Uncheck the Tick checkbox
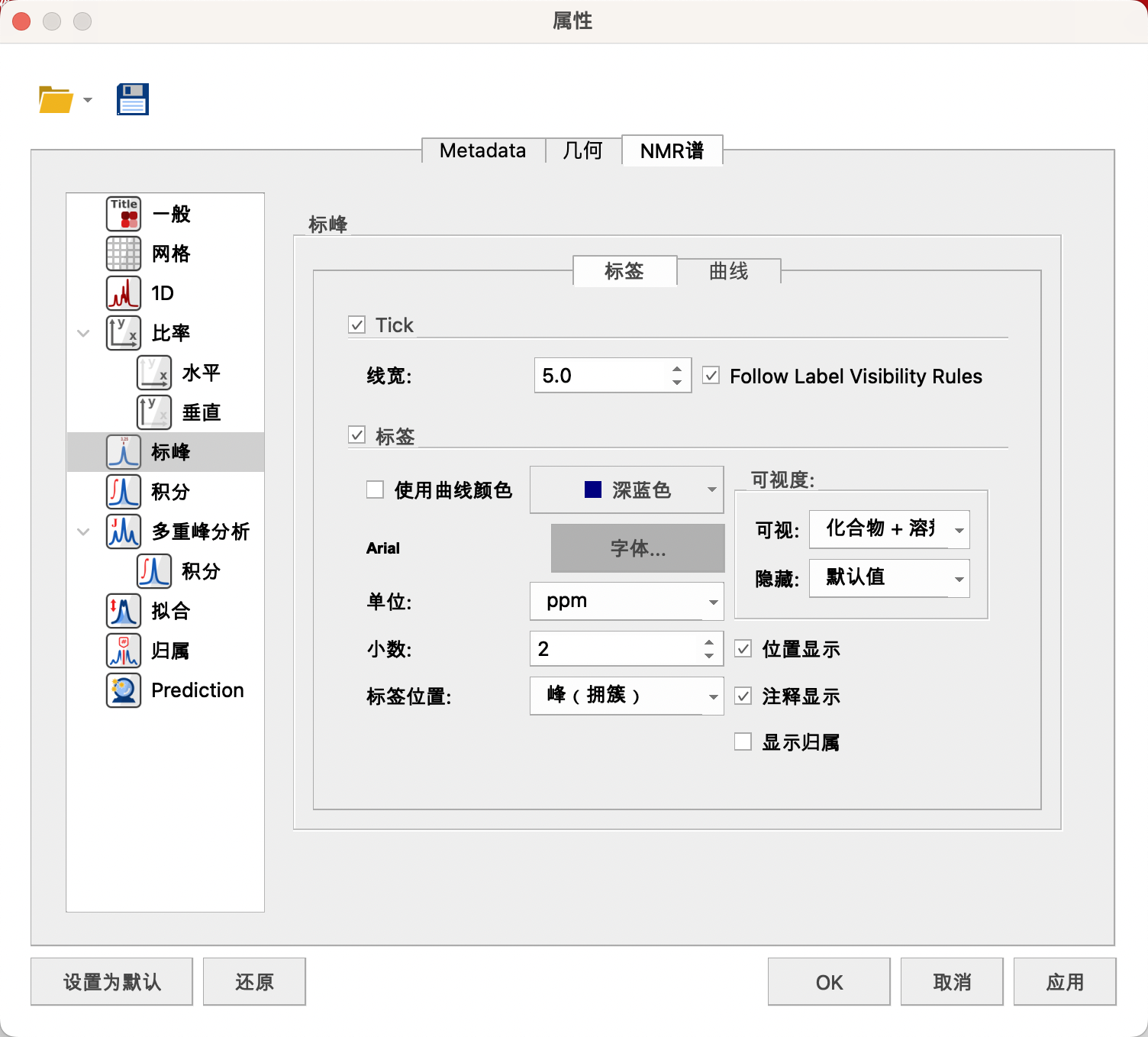Screen dimensions: 1148x1037 point(357,325)
